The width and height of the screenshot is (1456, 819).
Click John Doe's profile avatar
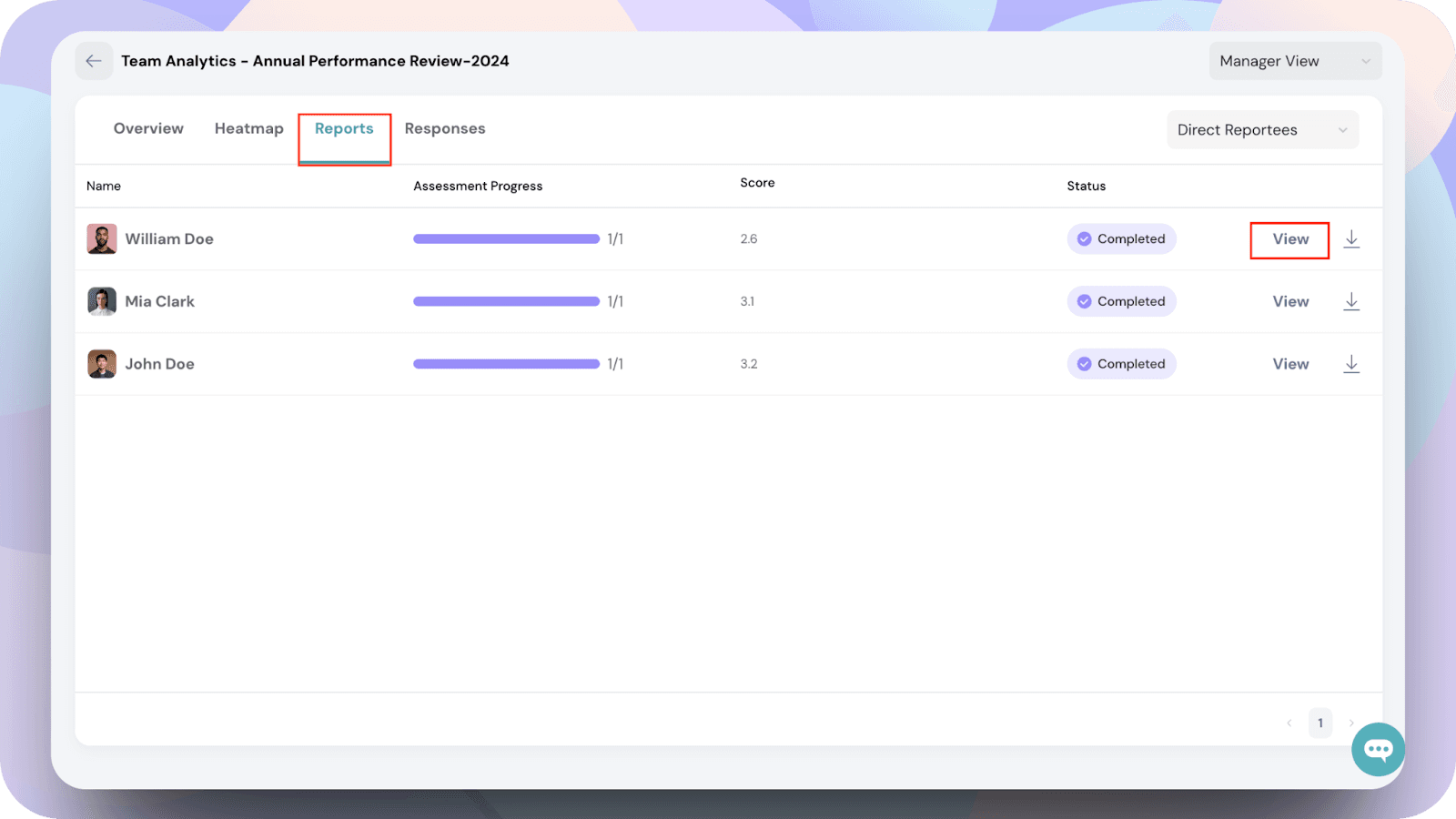[x=102, y=364]
